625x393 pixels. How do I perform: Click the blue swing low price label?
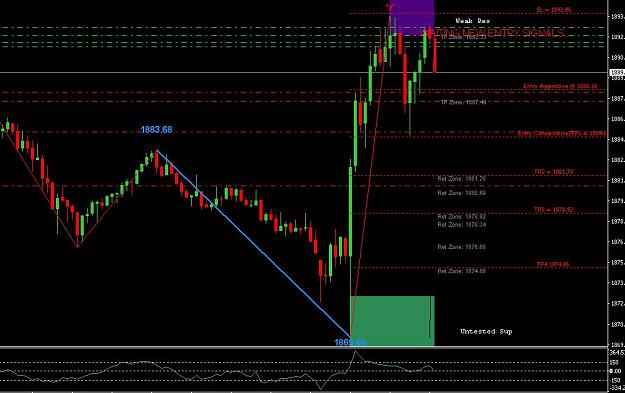click(350, 342)
